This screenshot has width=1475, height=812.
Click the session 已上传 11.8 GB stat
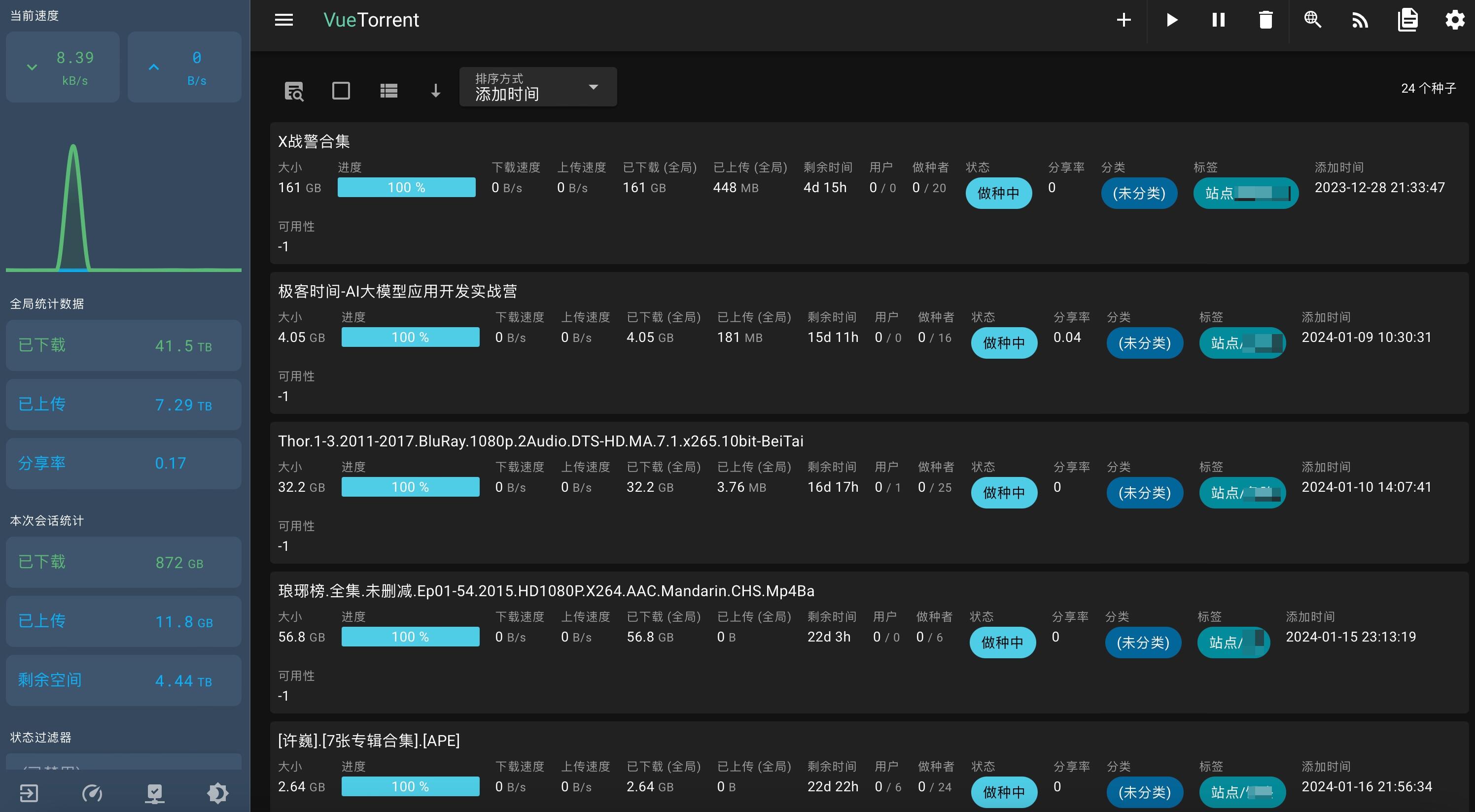[x=124, y=621]
